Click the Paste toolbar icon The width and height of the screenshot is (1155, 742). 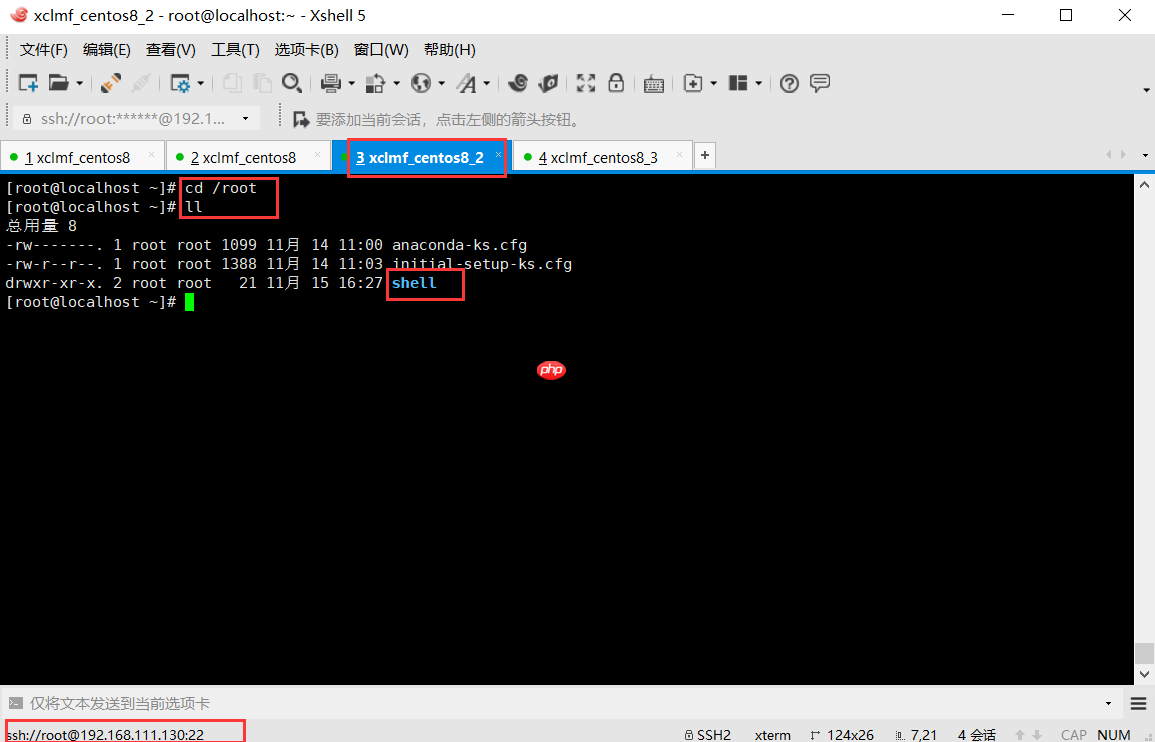click(261, 83)
